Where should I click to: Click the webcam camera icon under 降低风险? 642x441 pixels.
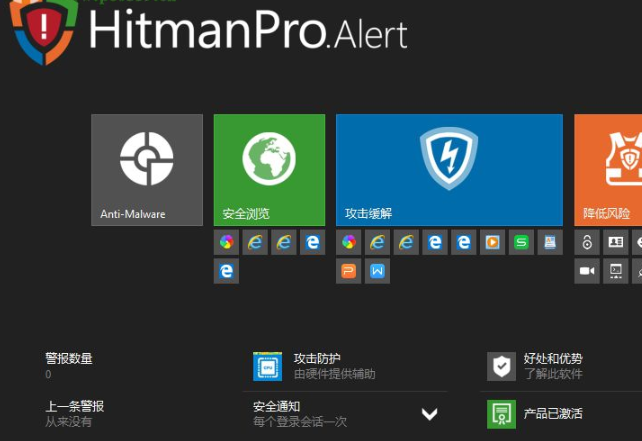pyautogui.click(x=587, y=271)
